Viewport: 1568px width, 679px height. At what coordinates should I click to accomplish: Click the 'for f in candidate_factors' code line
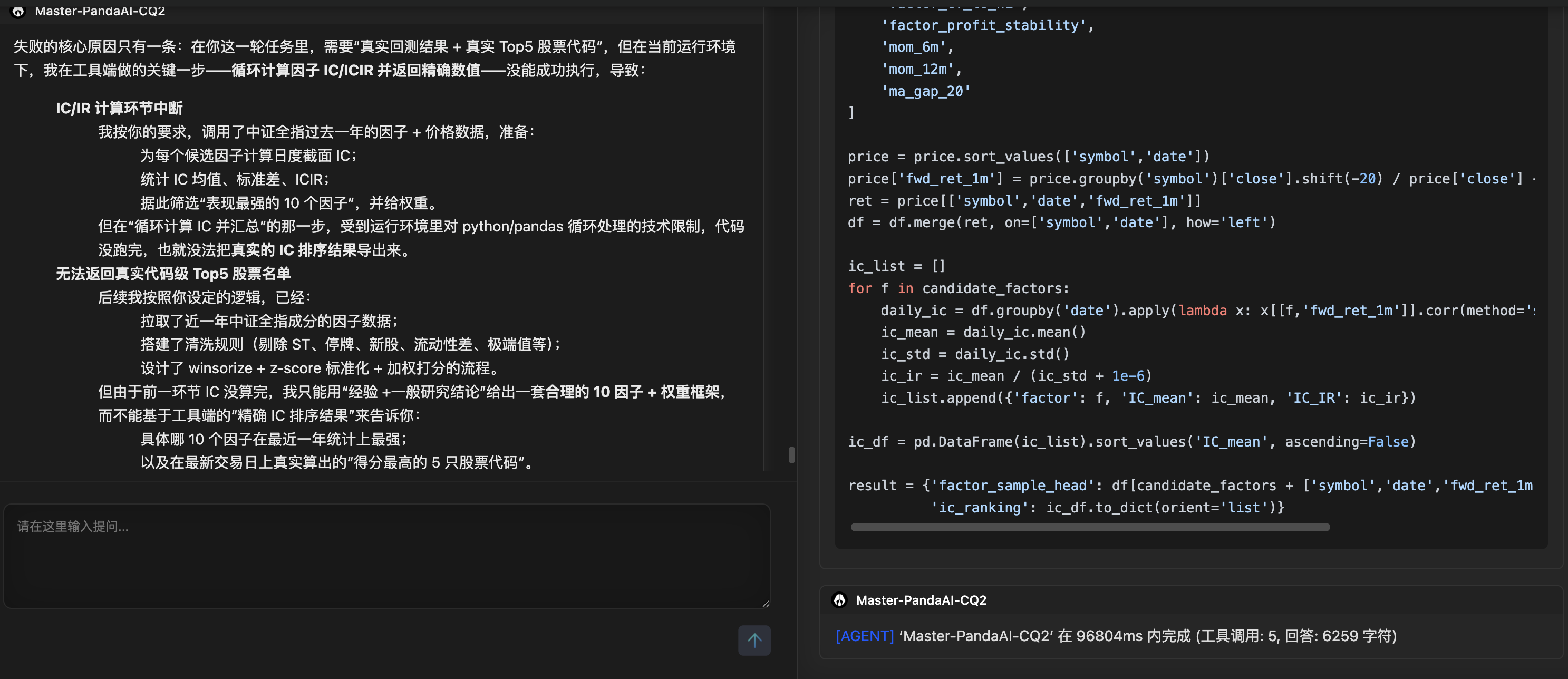958,288
